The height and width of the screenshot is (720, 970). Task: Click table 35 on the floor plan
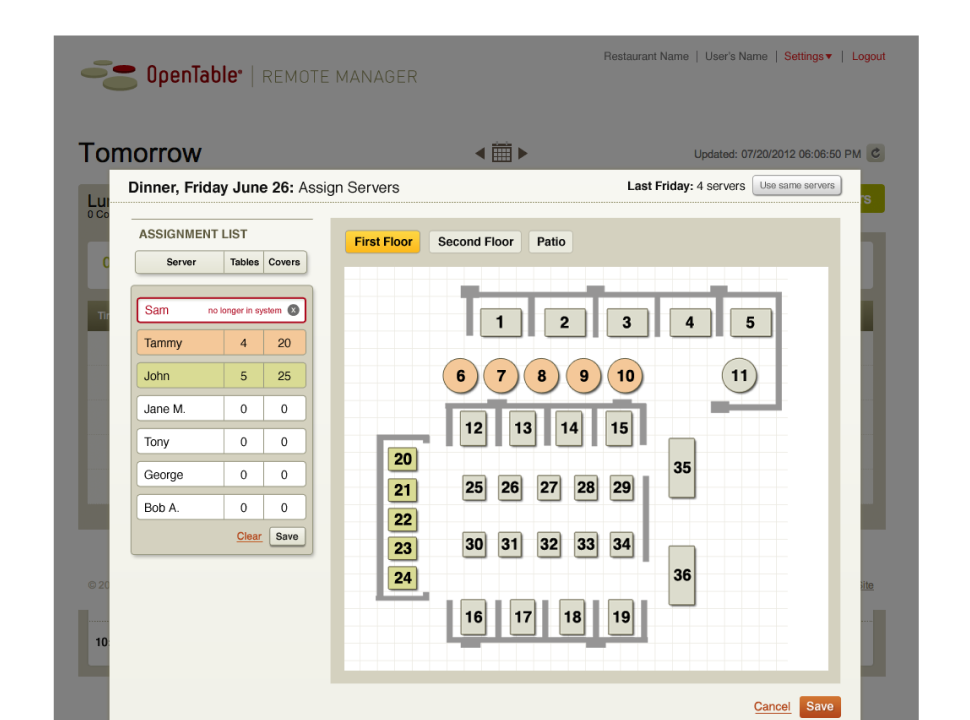[681, 467]
